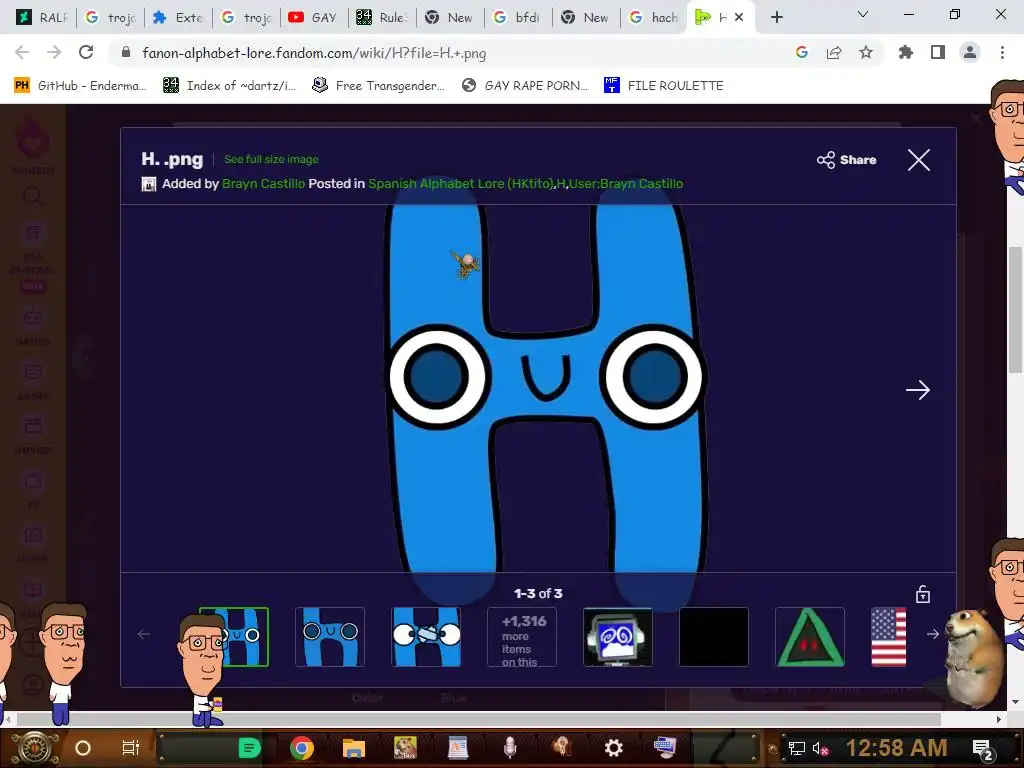Go to next image with right arrow
The width and height of the screenshot is (1024, 768).
(x=918, y=390)
